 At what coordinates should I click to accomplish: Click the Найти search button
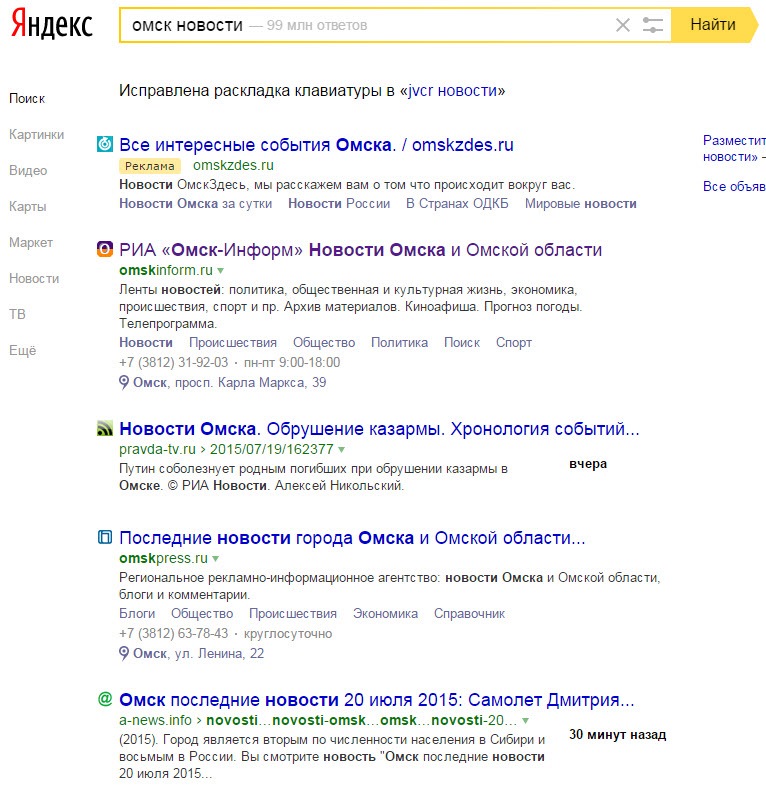pos(714,25)
